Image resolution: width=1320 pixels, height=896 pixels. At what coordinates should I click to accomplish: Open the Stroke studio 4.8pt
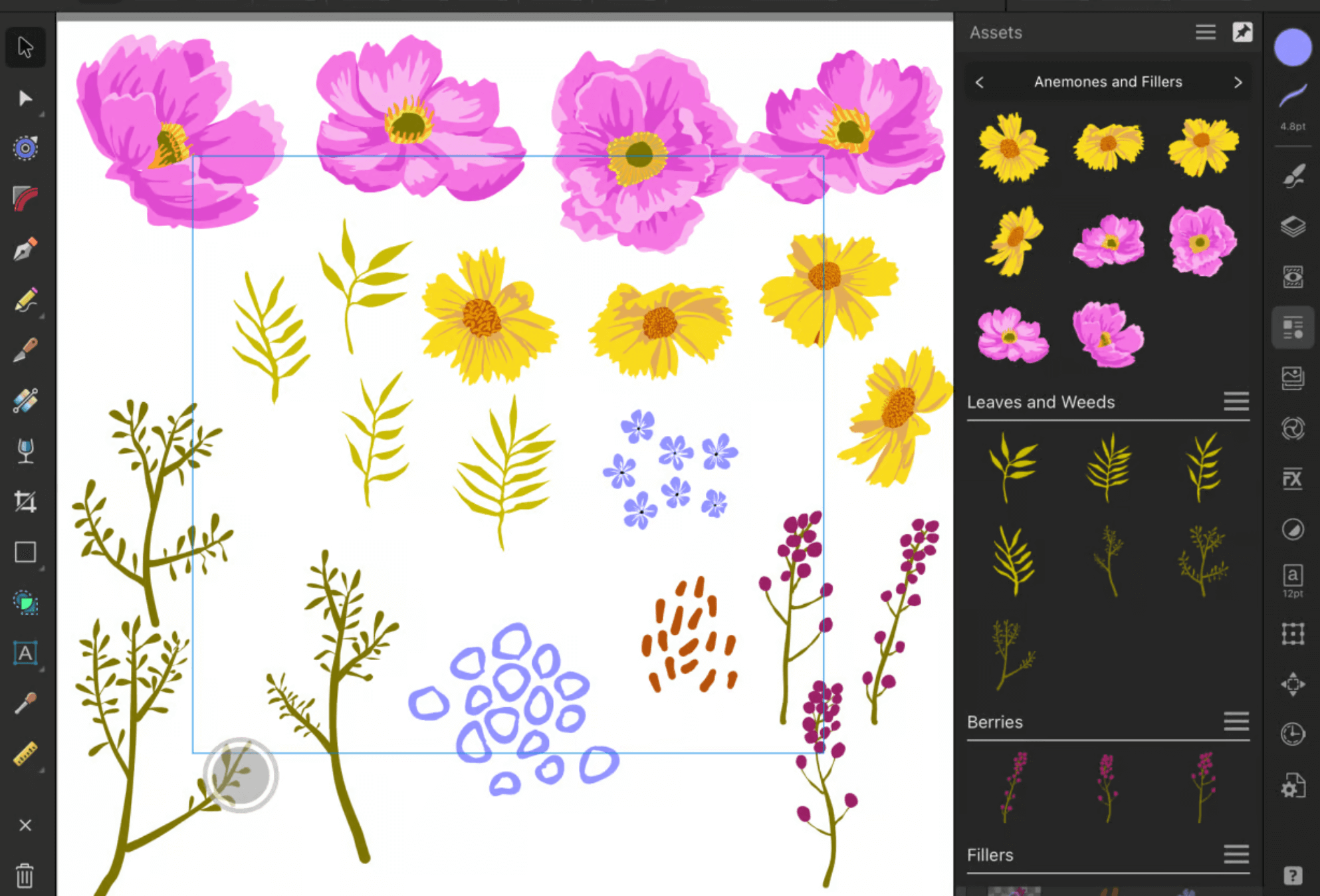click(1293, 106)
